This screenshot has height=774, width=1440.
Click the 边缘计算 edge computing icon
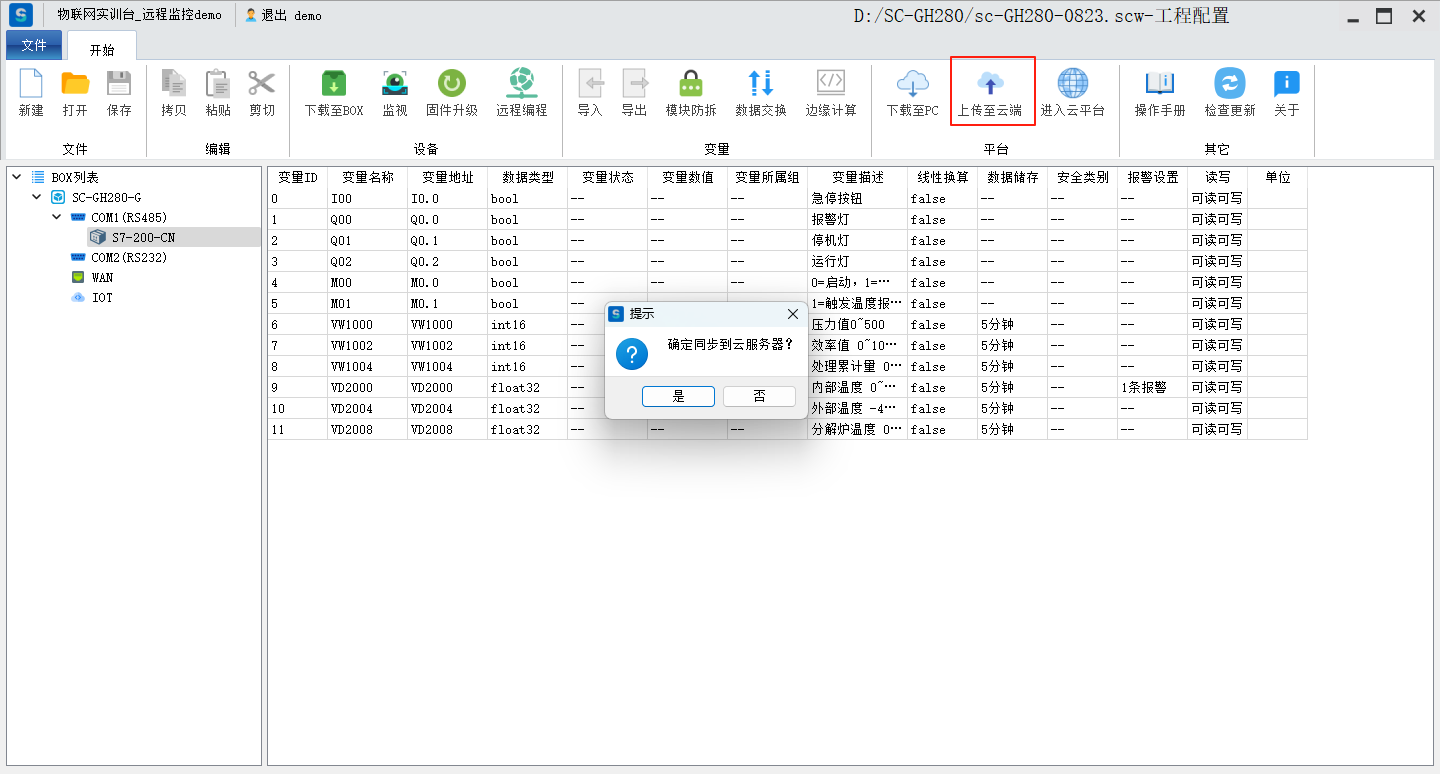tap(831, 85)
